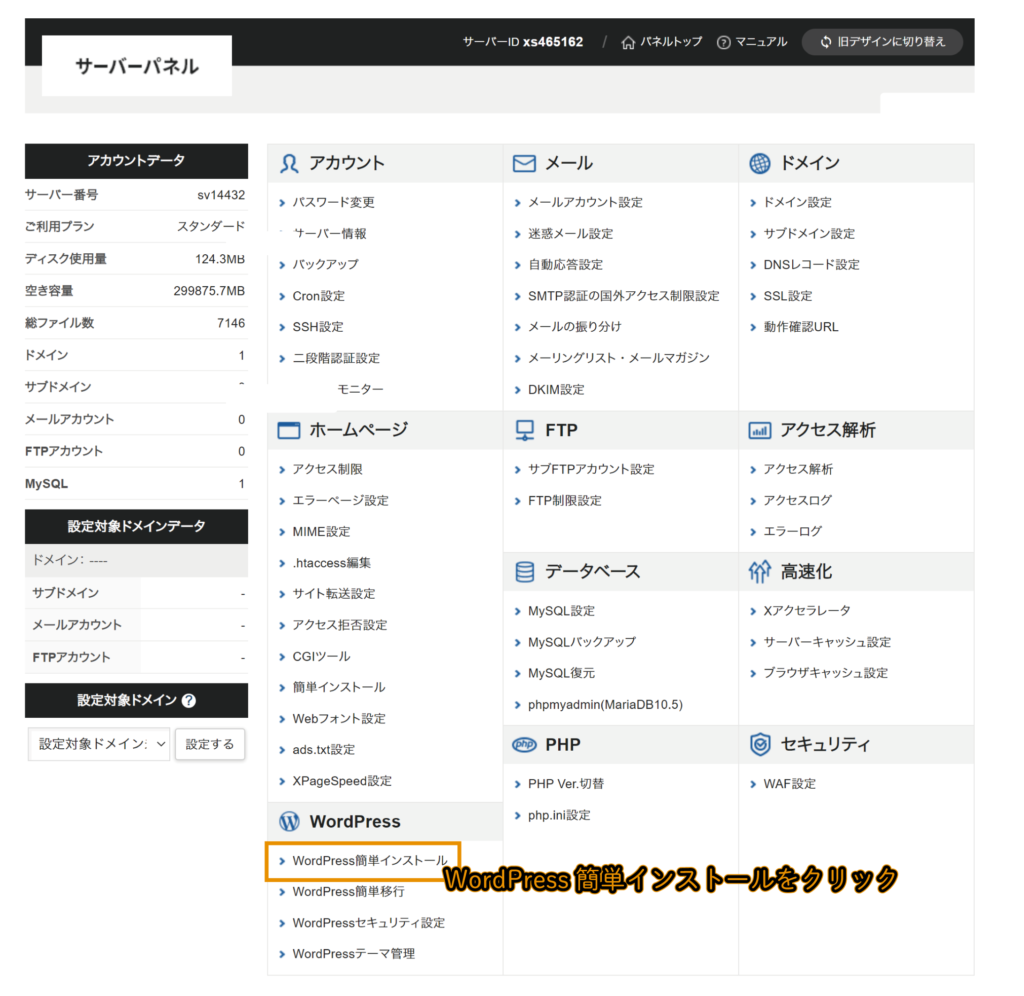The width and height of the screenshot is (1024, 996).
Task: Open サーバーキャッシュ設定
Action: [x=827, y=642]
